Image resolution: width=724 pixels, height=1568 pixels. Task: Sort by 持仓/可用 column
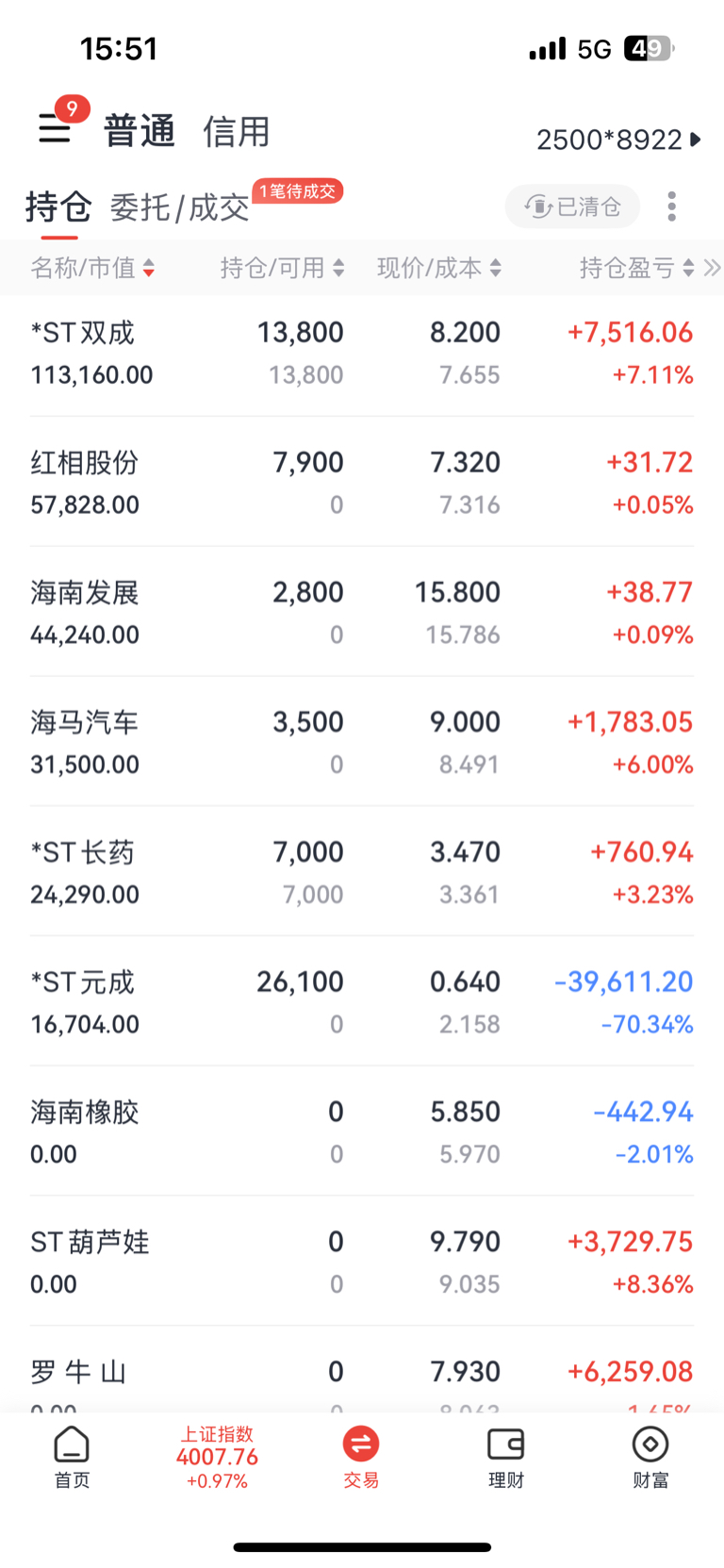point(282,269)
